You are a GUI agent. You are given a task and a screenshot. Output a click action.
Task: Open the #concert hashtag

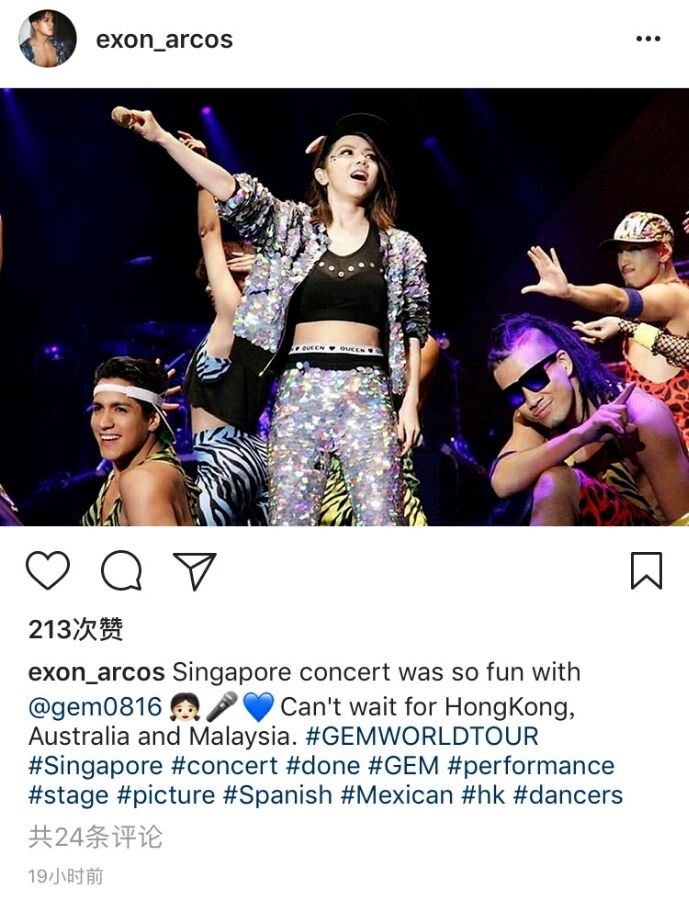click(x=224, y=766)
